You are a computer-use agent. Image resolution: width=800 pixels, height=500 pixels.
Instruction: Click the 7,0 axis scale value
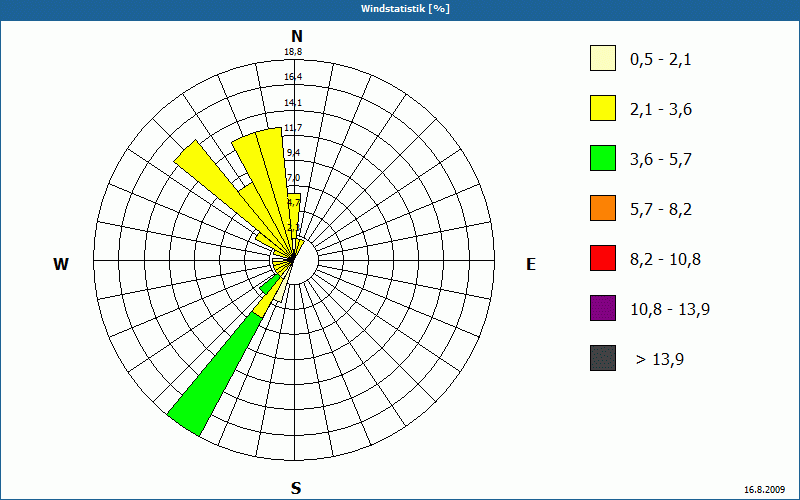pyautogui.click(x=293, y=178)
